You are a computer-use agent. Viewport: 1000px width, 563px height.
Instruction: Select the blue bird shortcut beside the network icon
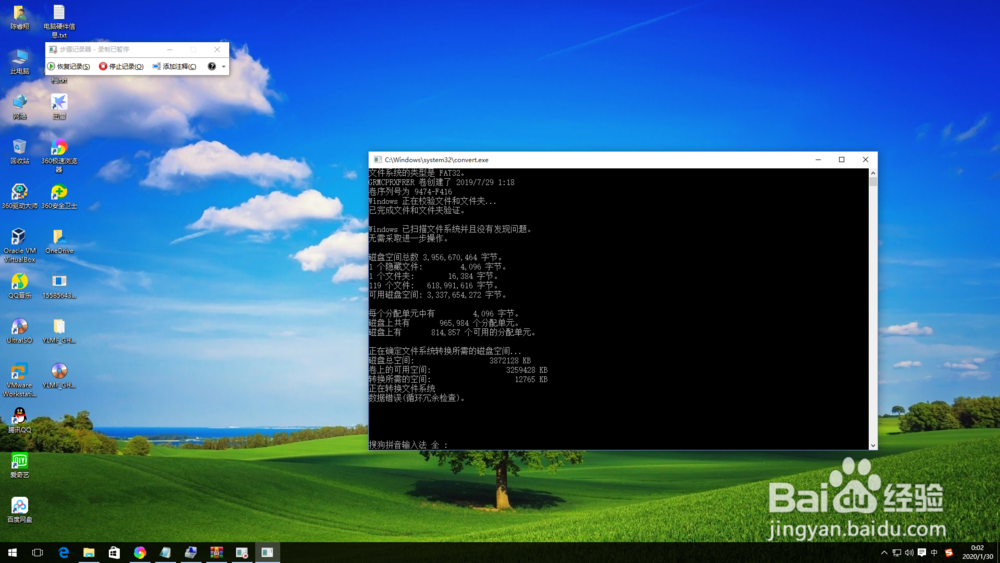(59, 107)
